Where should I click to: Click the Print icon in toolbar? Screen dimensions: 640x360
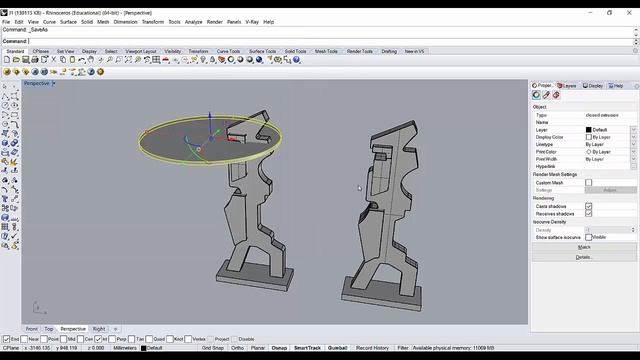(x=35, y=60)
